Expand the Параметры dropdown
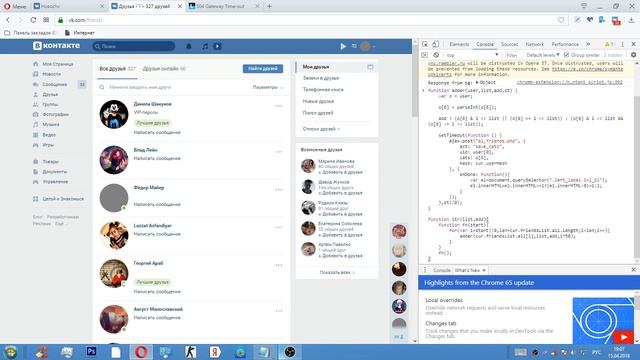This screenshot has height=360, width=640. click(268, 87)
